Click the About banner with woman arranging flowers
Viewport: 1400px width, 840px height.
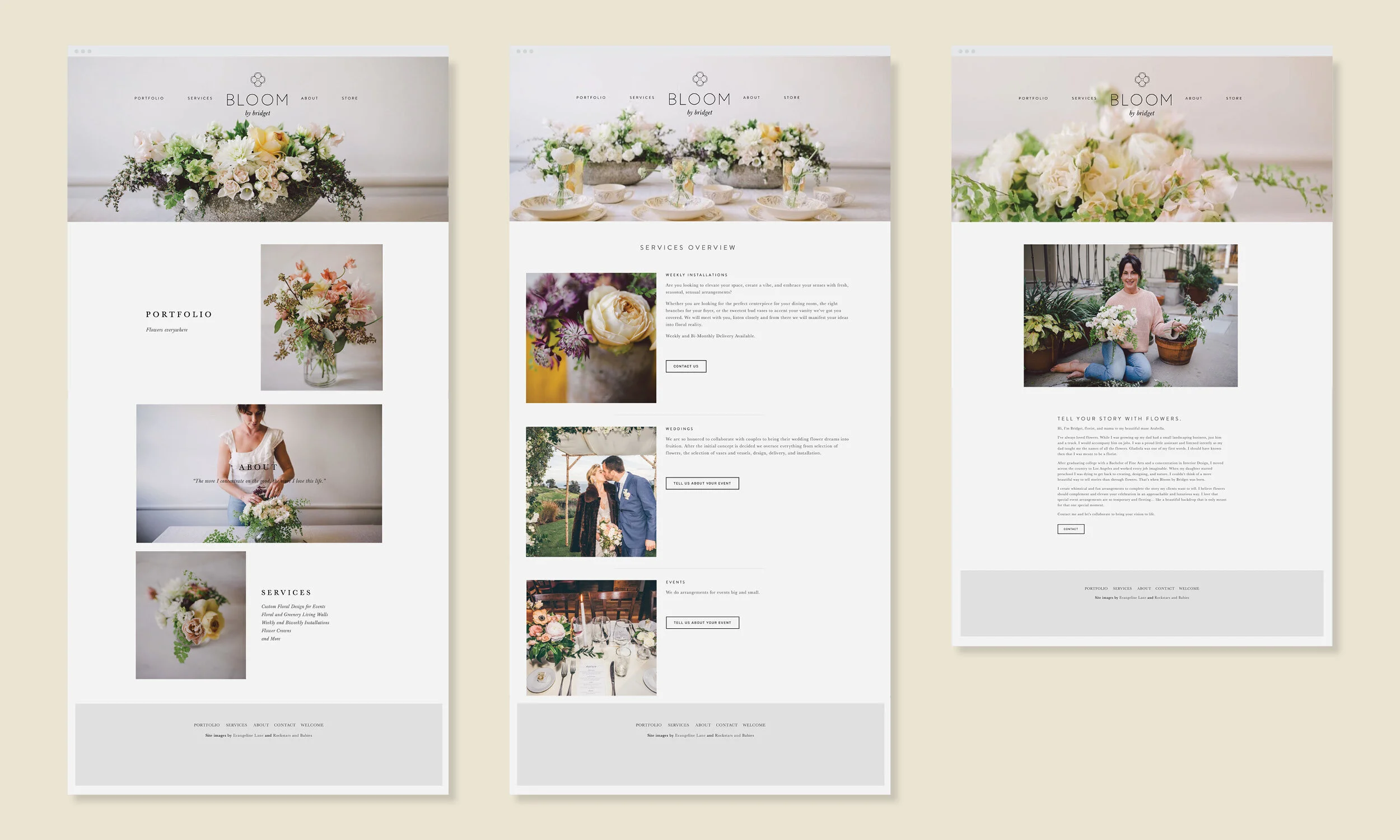[x=259, y=473]
